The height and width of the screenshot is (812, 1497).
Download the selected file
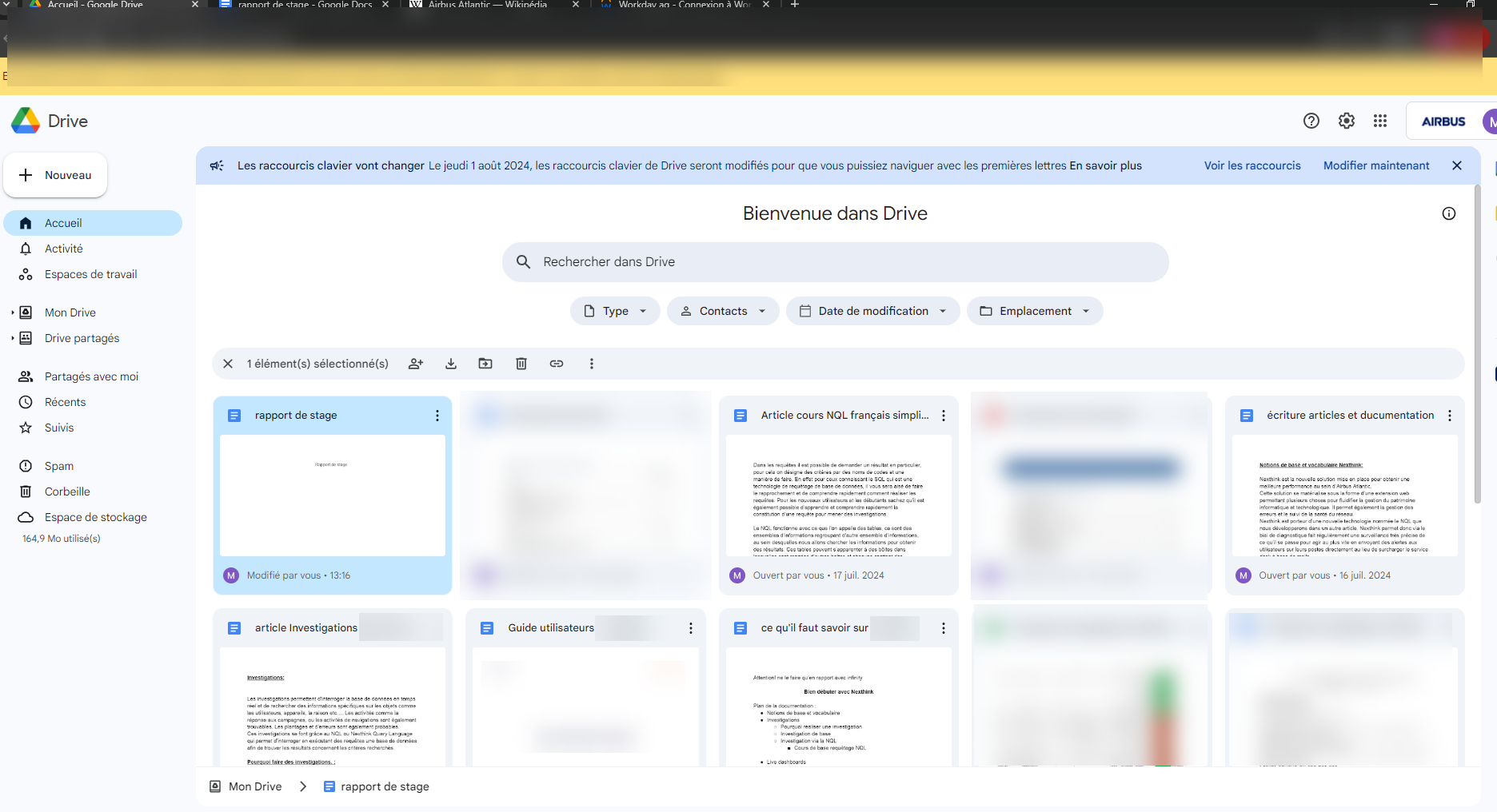[451, 364]
